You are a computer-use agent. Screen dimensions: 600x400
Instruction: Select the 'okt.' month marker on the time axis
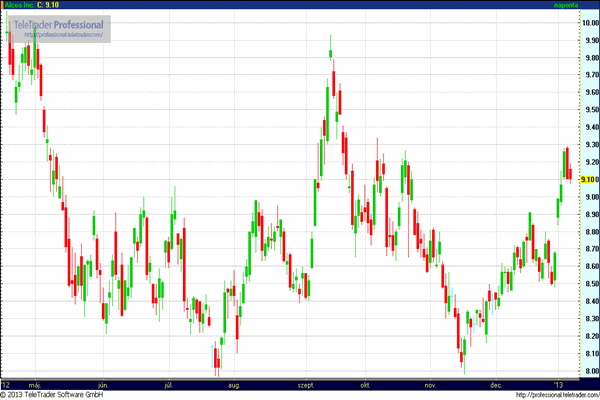coord(366,384)
